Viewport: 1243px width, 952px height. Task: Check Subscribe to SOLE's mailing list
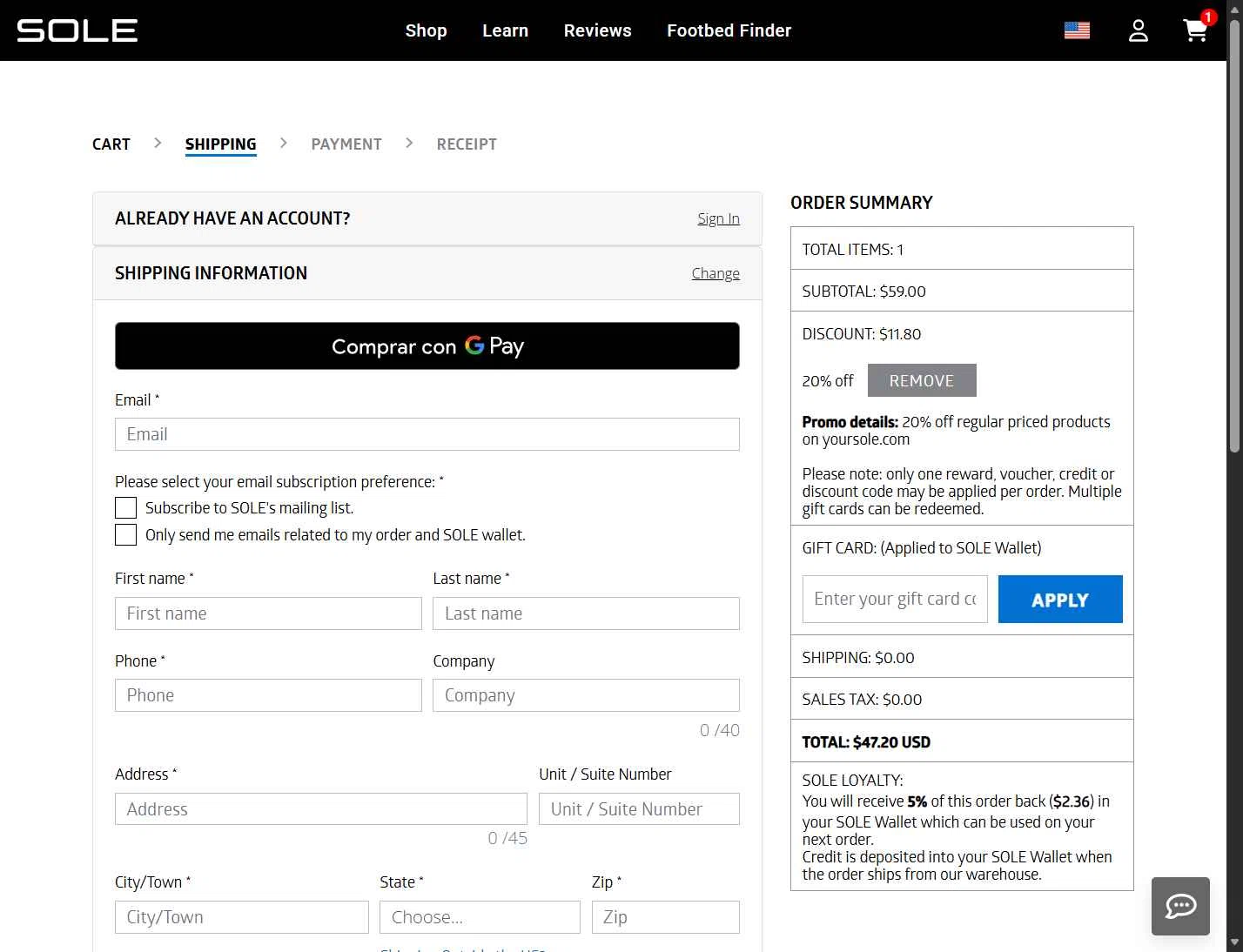coord(126,508)
